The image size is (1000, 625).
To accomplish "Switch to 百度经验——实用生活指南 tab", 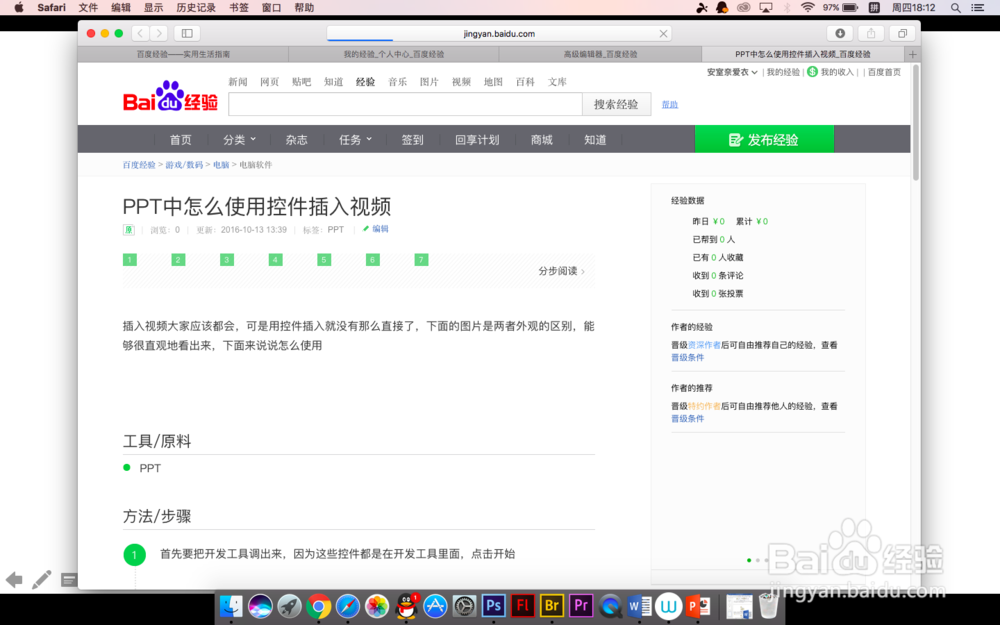I will 183,54.
